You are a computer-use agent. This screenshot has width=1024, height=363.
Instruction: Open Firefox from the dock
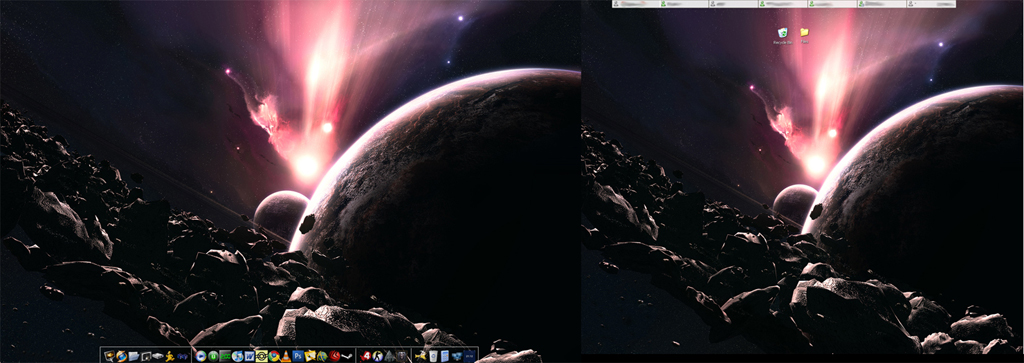click(x=121, y=356)
